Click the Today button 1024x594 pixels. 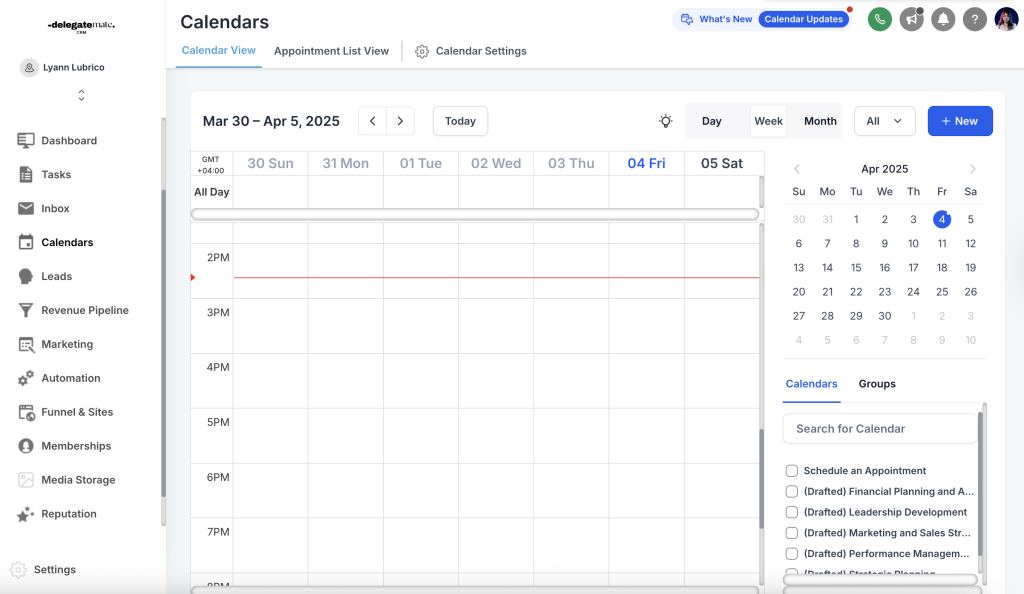[x=460, y=121]
